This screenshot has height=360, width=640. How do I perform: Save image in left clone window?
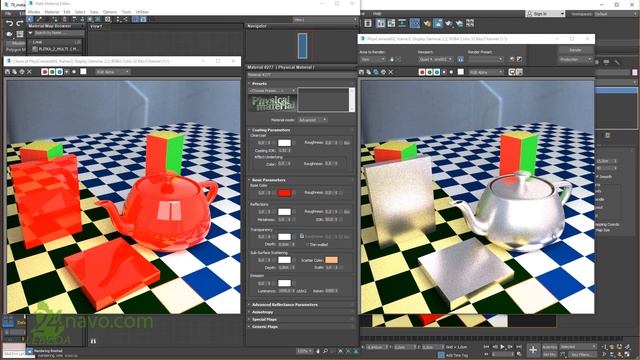(7, 72)
